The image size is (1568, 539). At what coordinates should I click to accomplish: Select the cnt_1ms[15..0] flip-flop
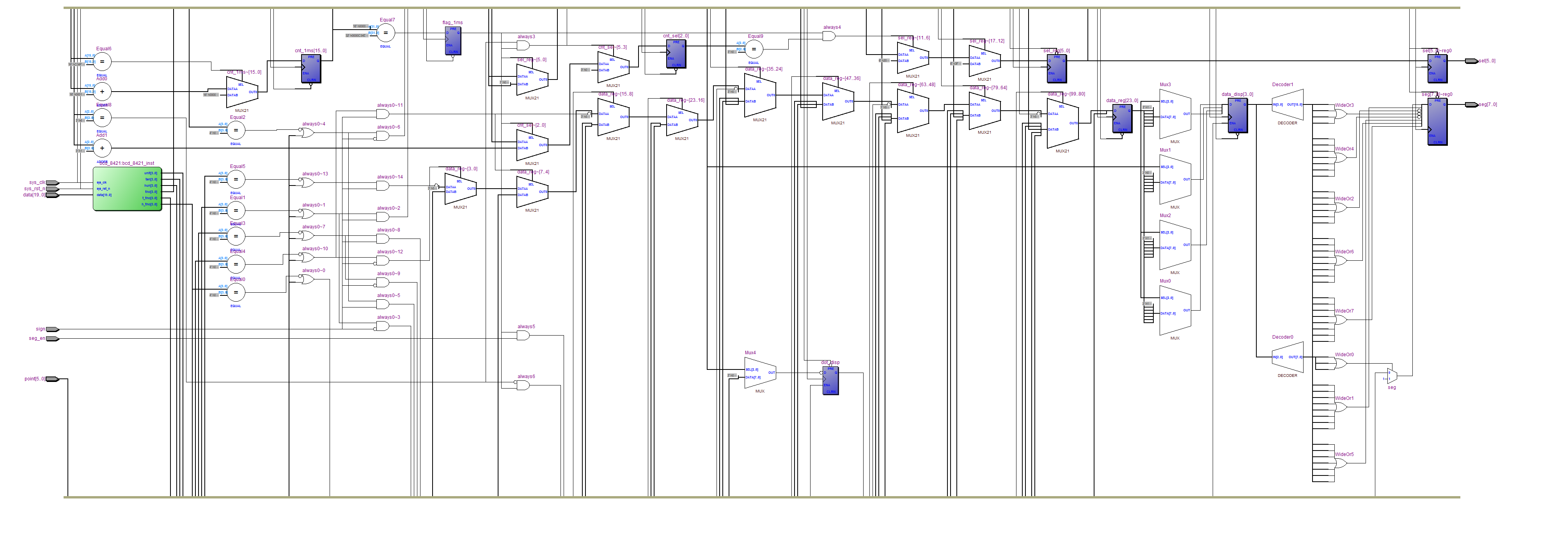point(311,69)
